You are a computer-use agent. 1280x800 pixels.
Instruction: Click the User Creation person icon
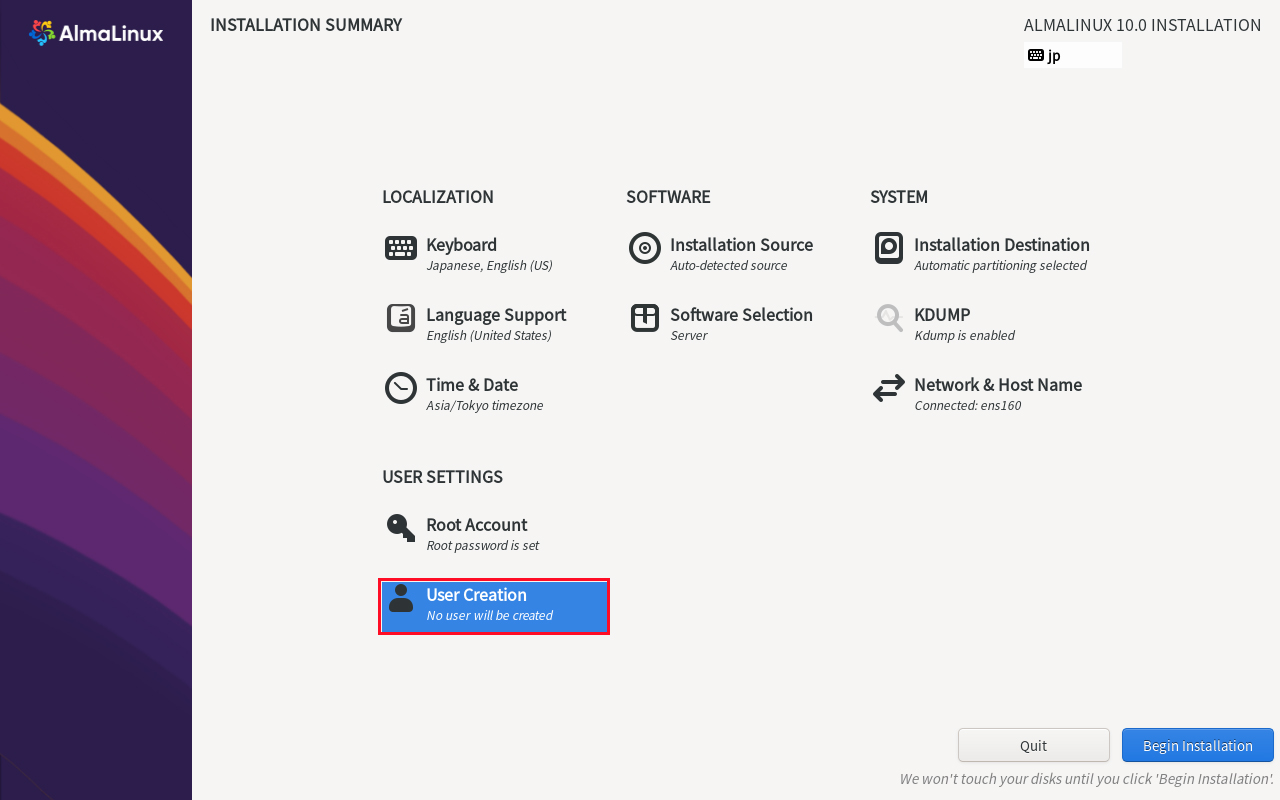click(401, 598)
